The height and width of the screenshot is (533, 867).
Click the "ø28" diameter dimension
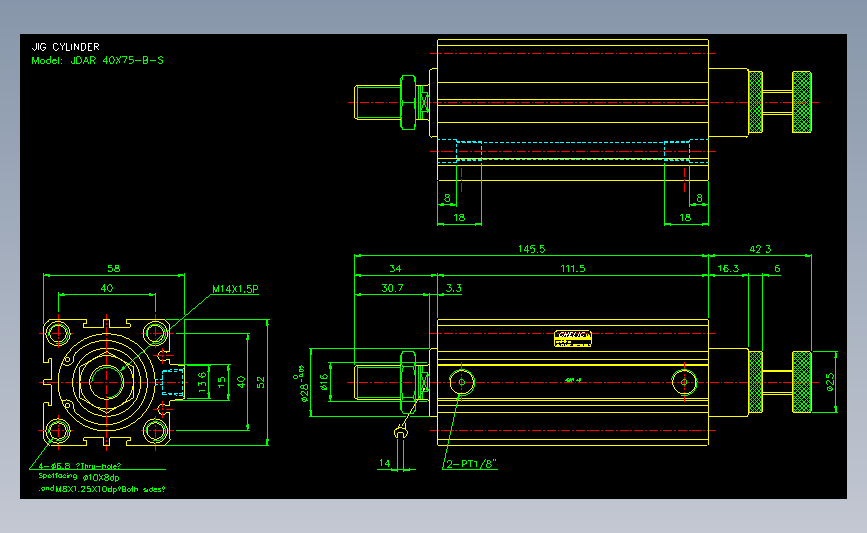pos(302,383)
